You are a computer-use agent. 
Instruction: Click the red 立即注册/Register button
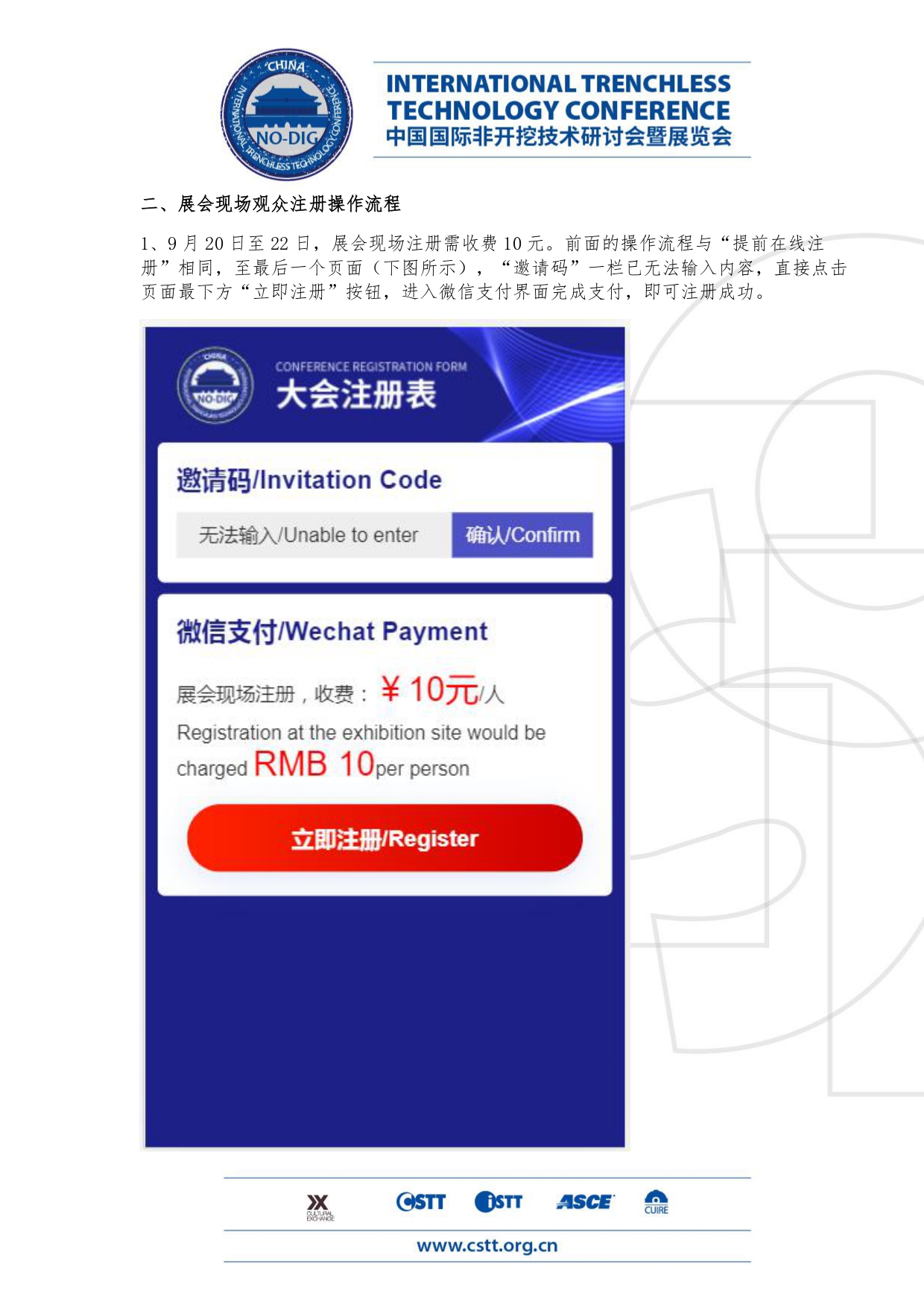pyautogui.click(x=385, y=838)
